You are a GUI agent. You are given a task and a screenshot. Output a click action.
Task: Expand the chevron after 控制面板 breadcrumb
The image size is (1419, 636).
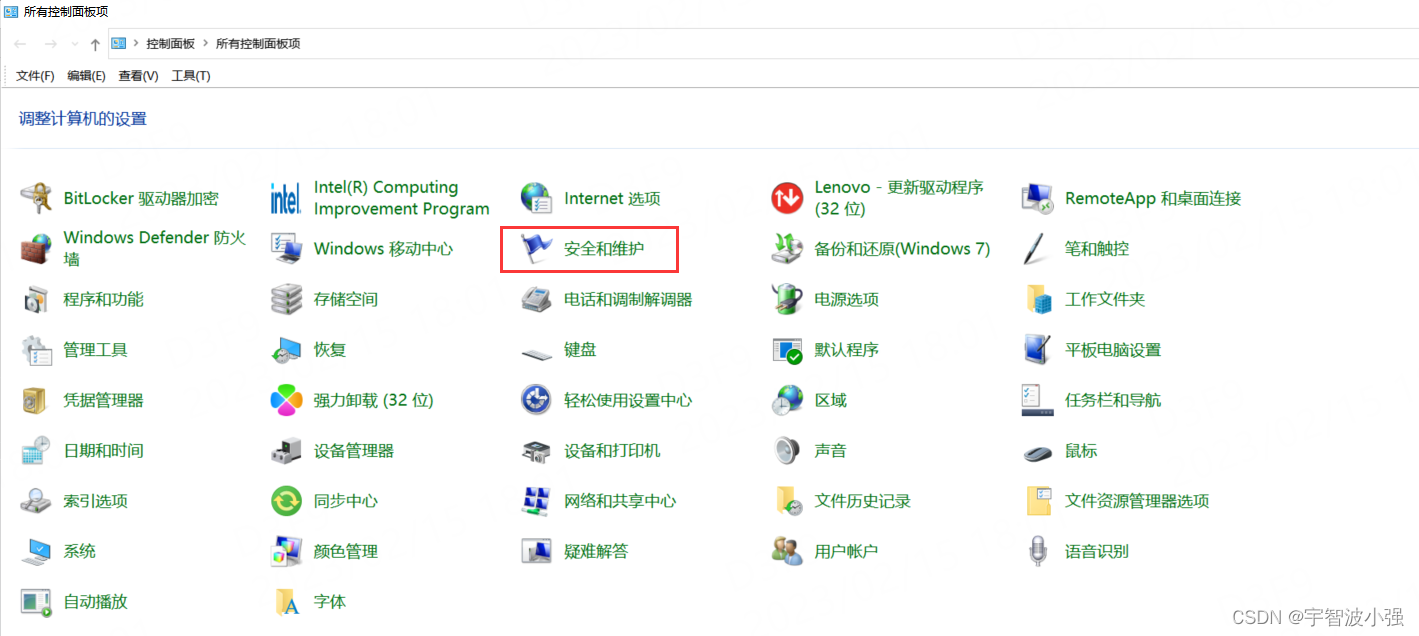click(x=205, y=44)
